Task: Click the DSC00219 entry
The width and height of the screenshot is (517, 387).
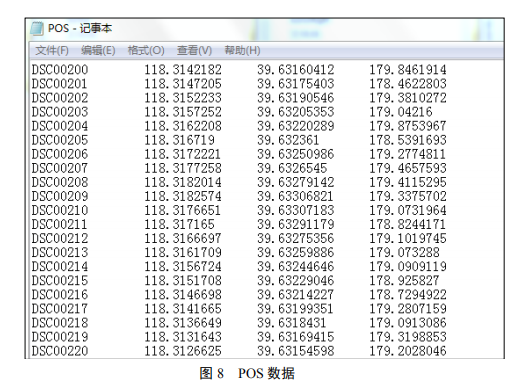Action: (x=60, y=337)
